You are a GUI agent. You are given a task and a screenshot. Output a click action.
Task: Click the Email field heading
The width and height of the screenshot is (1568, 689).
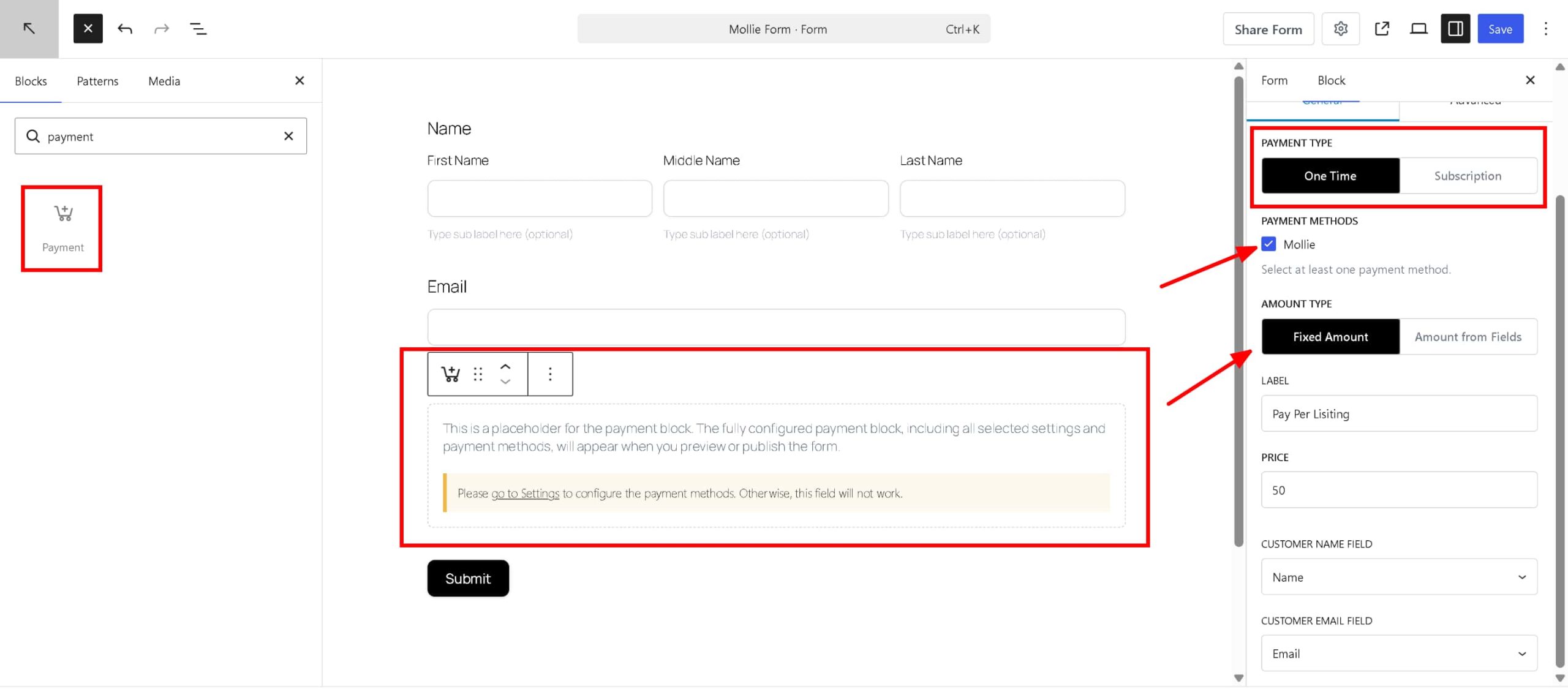click(x=447, y=287)
